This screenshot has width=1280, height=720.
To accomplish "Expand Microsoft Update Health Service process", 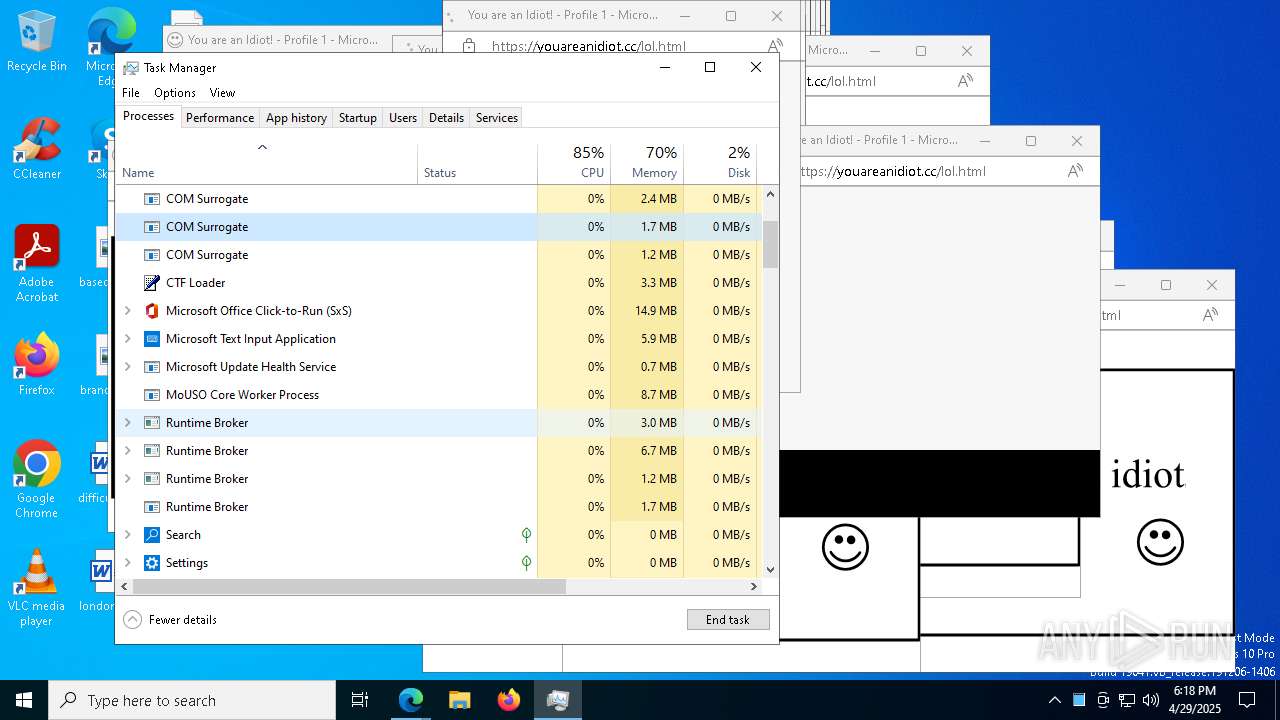I will click(x=128, y=367).
